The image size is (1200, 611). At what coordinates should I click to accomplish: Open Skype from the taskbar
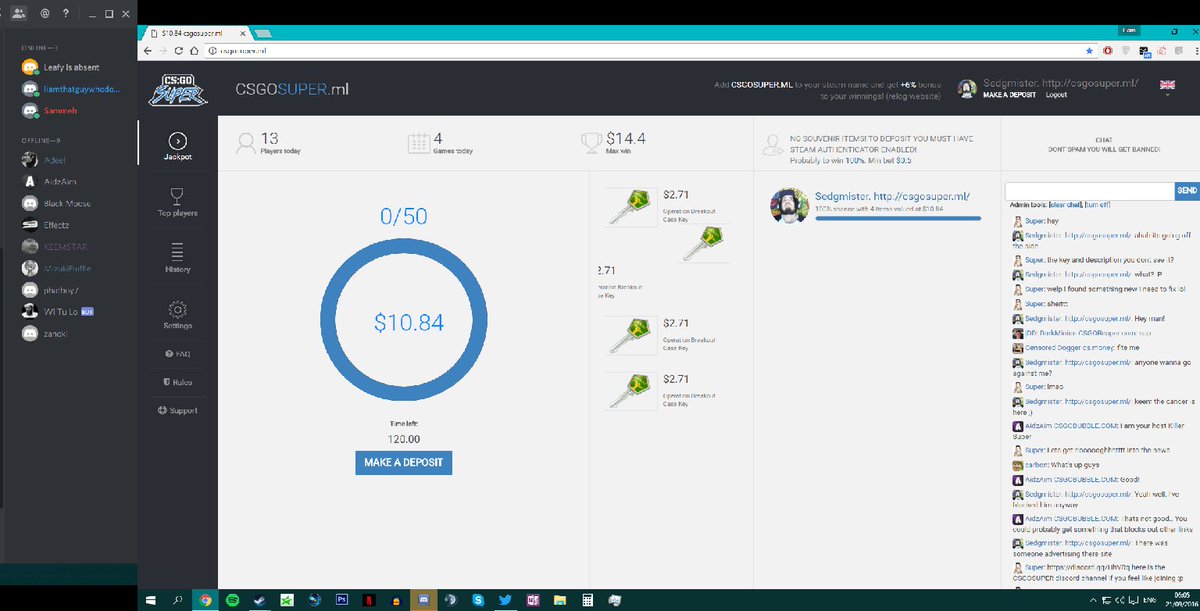[x=477, y=600]
